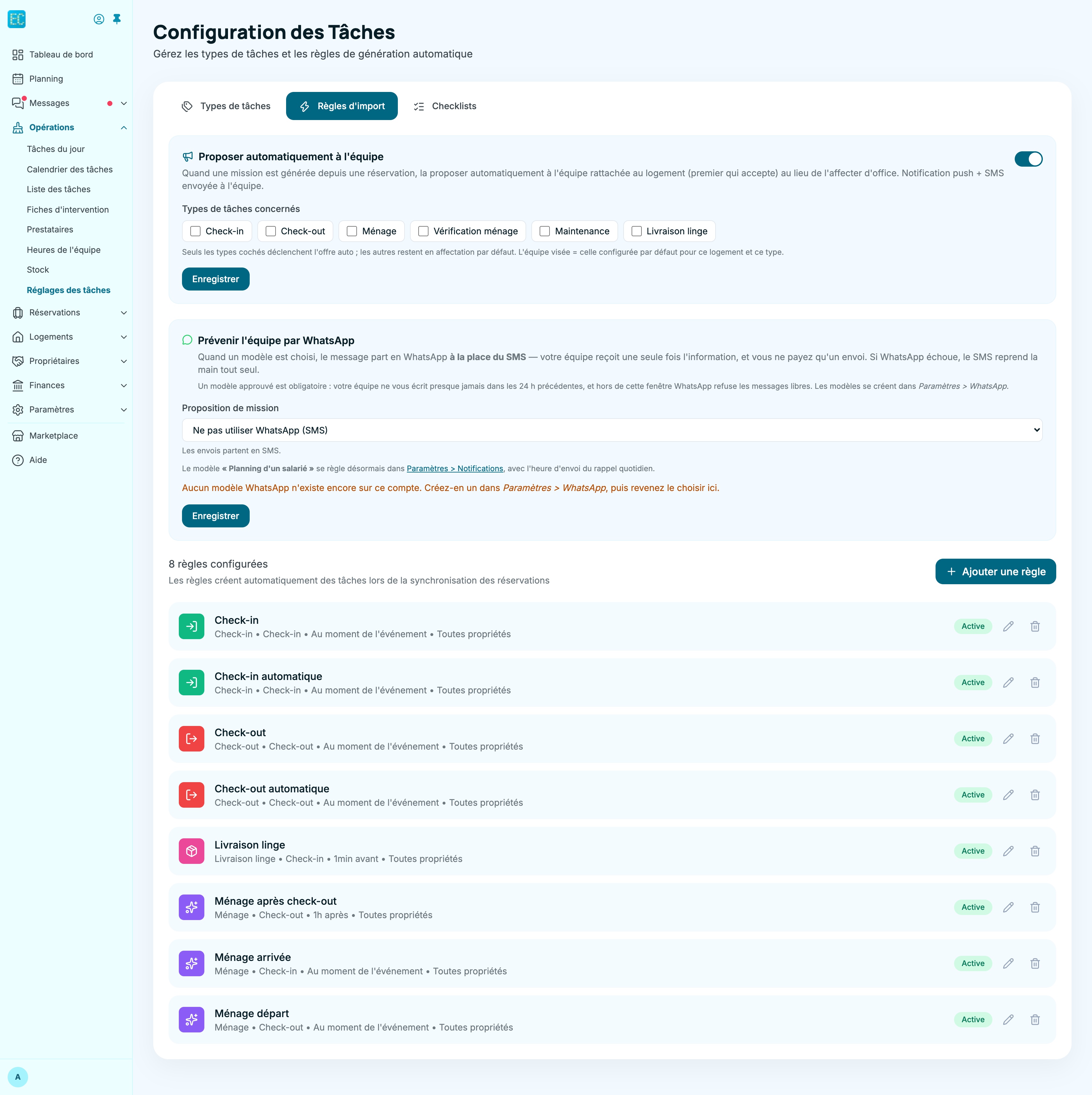
Task: Check the Check-out task type box
Action: pos(271,231)
